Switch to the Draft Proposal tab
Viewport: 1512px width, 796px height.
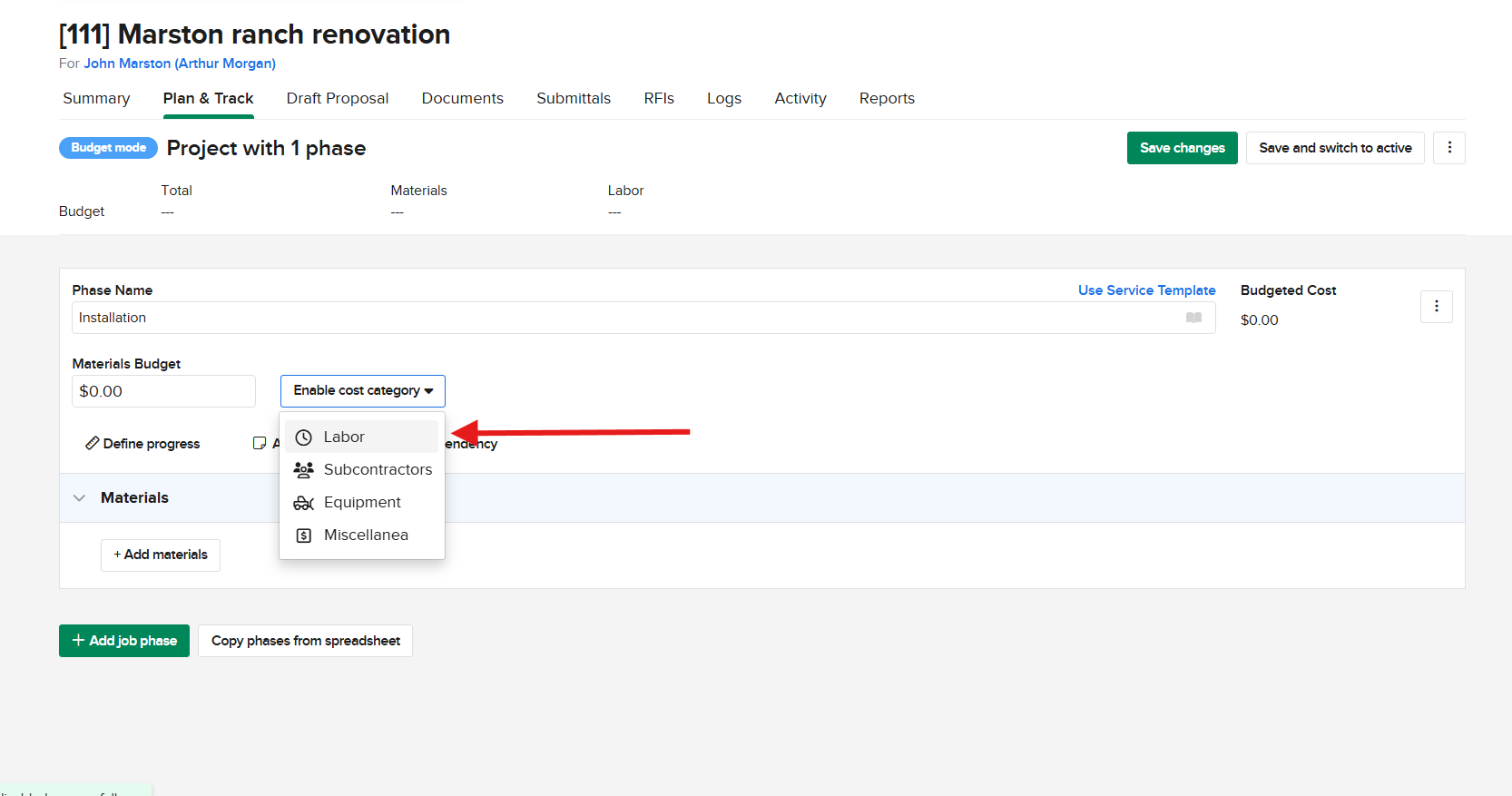[x=337, y=99]
